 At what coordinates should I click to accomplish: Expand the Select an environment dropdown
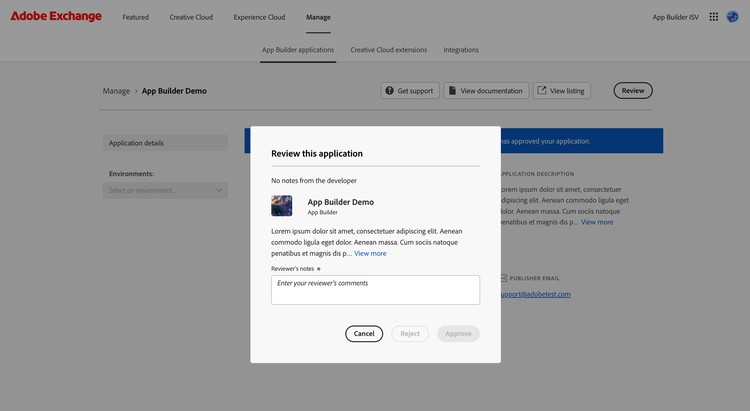(165, 190)
